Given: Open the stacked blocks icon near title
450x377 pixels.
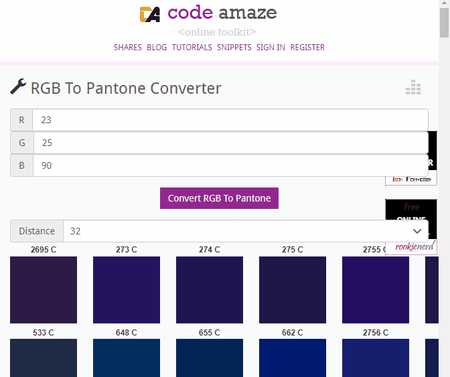Looking at the screenshot, I should click(x=413, y=87).
